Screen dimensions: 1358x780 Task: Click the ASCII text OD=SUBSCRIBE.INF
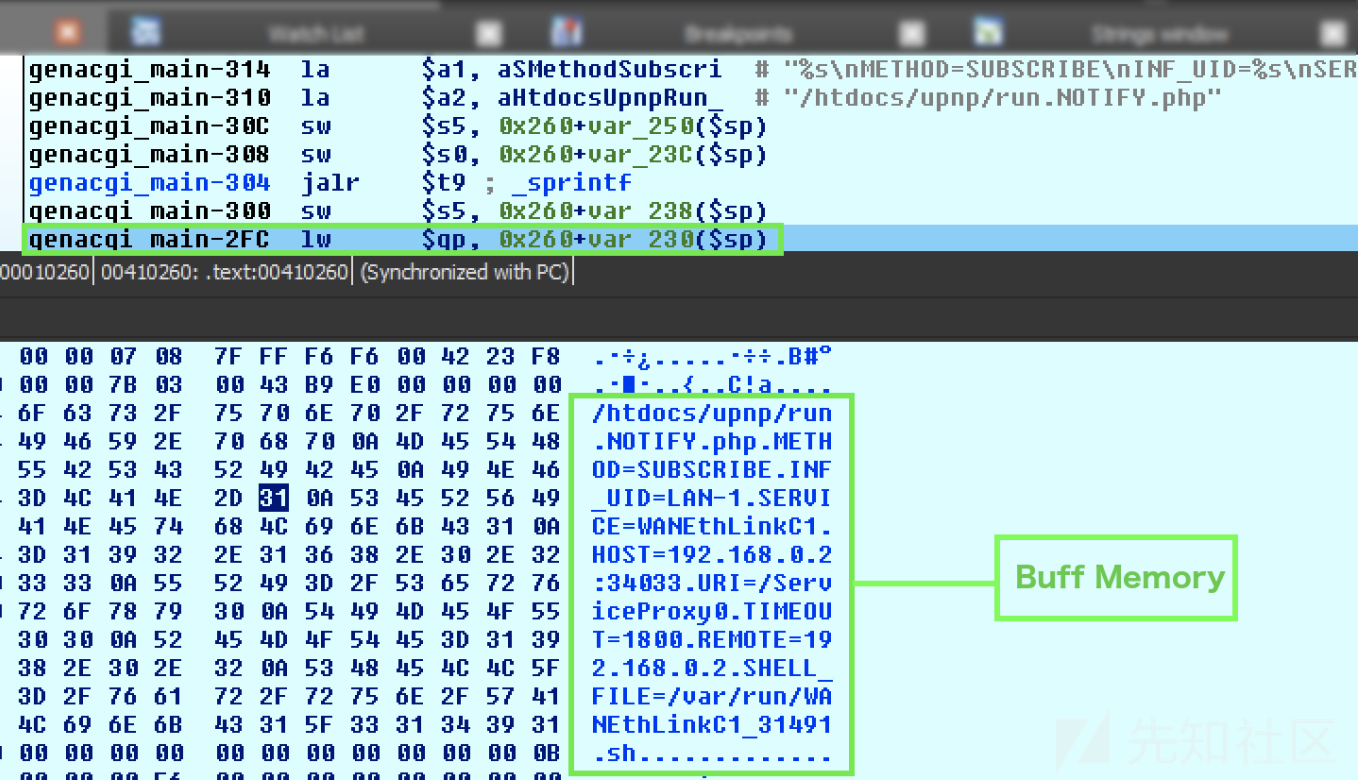(711, 469)
